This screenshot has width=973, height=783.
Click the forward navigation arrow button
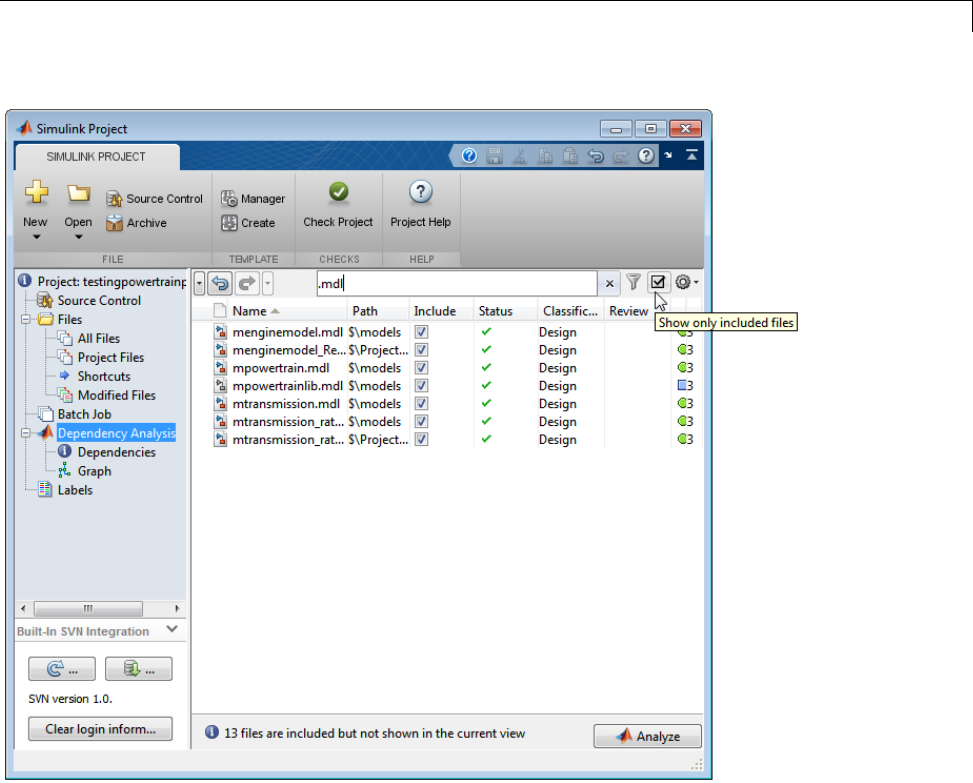[x=247, y=284]
